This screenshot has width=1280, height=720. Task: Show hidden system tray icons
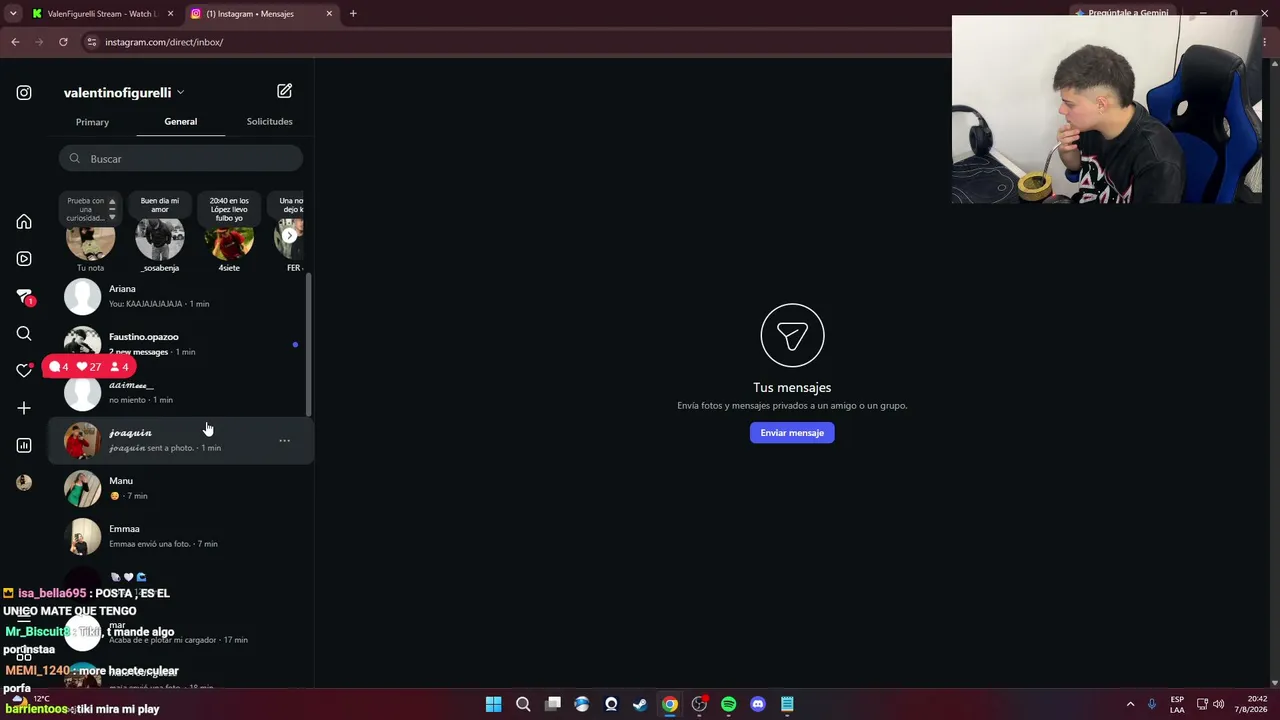pos(1130,705)
